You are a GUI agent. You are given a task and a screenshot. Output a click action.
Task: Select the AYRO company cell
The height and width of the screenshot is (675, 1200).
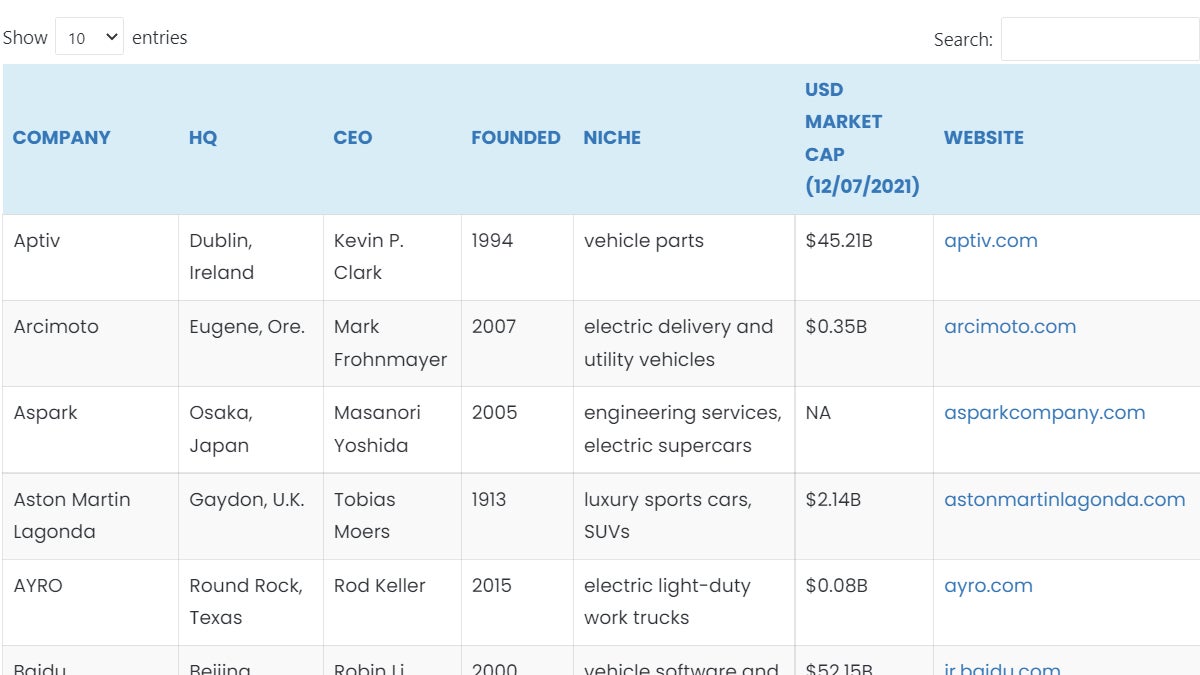(90, 602)
